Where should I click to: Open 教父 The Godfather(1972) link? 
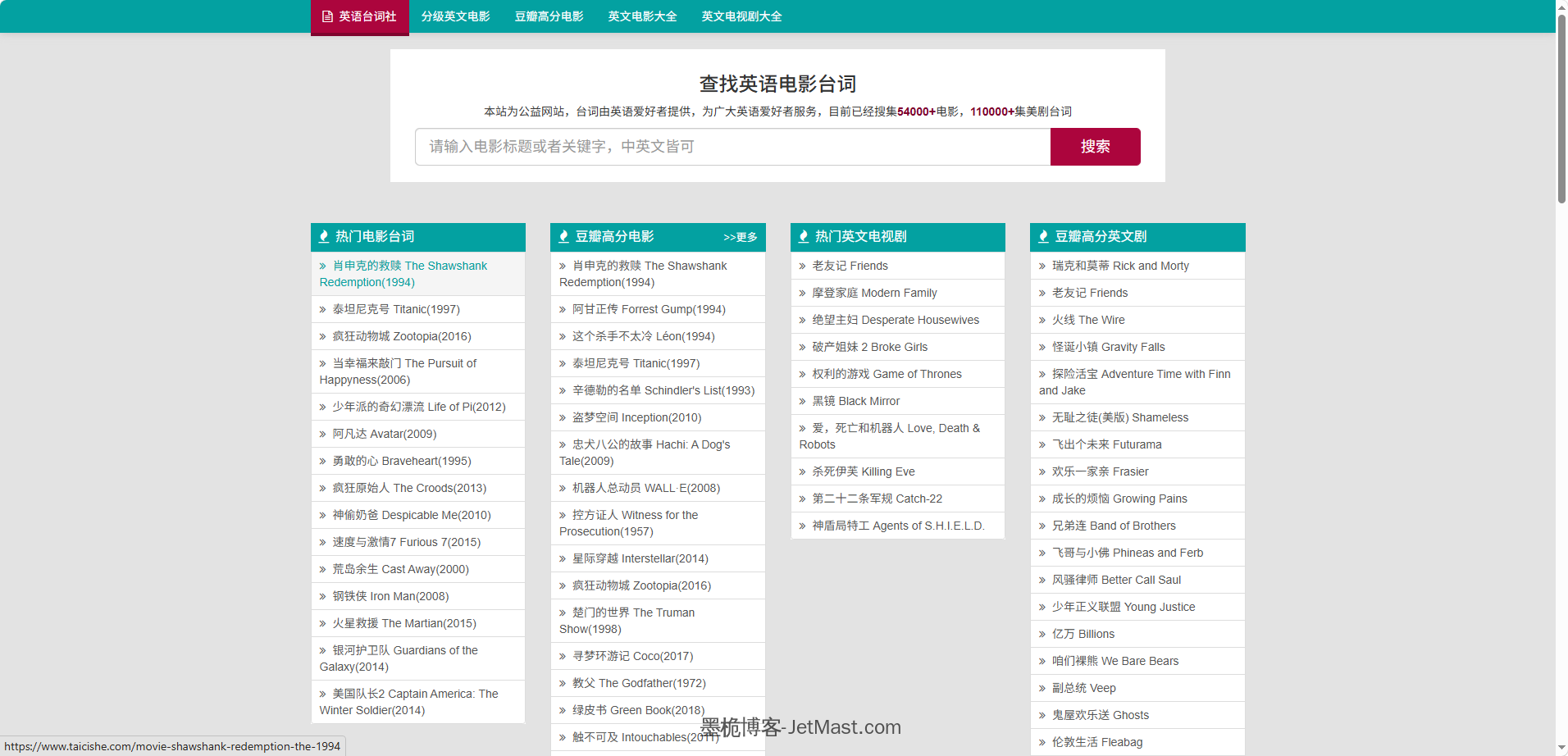pos(639,683)
